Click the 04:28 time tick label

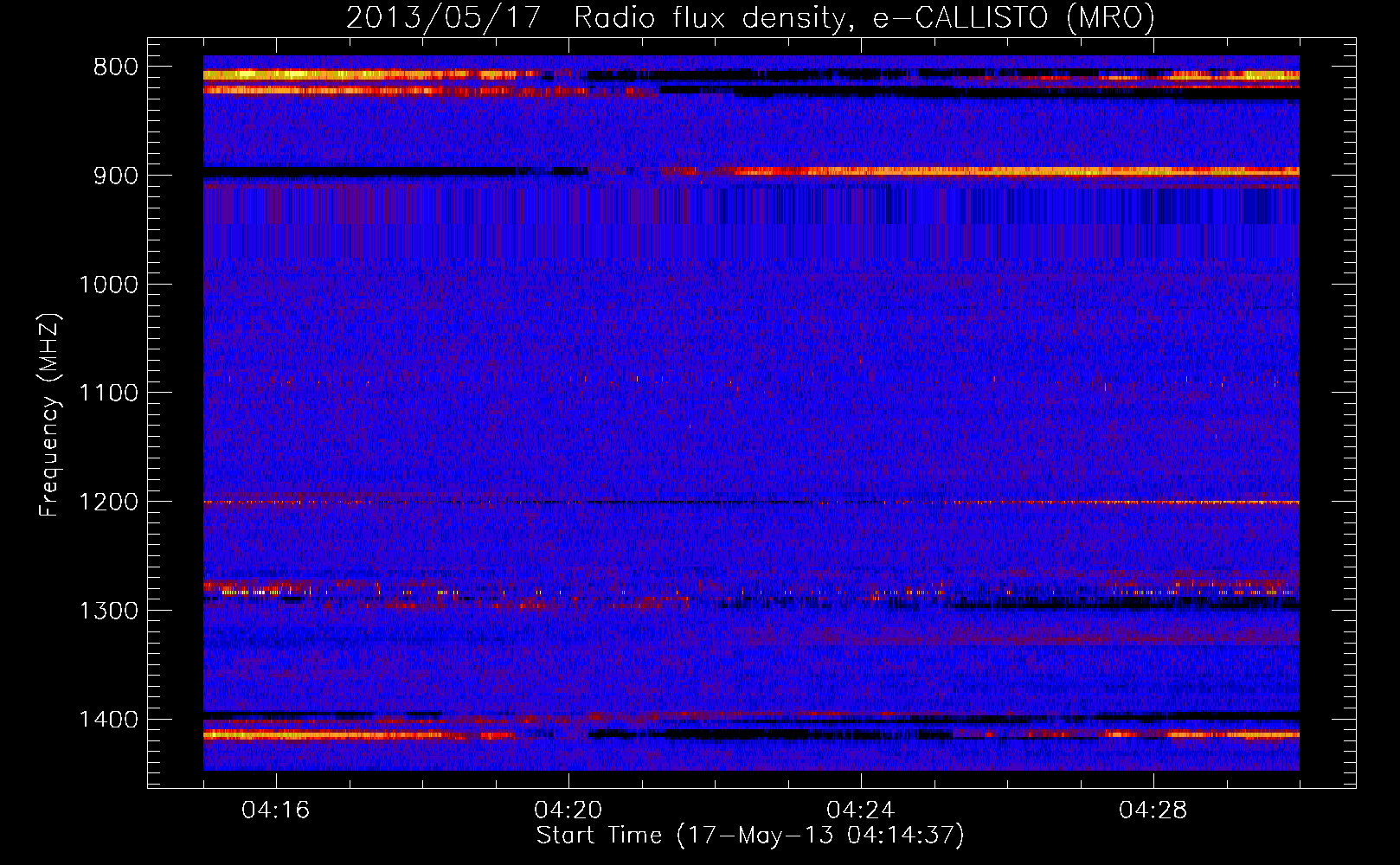(x=1153, y=811)
